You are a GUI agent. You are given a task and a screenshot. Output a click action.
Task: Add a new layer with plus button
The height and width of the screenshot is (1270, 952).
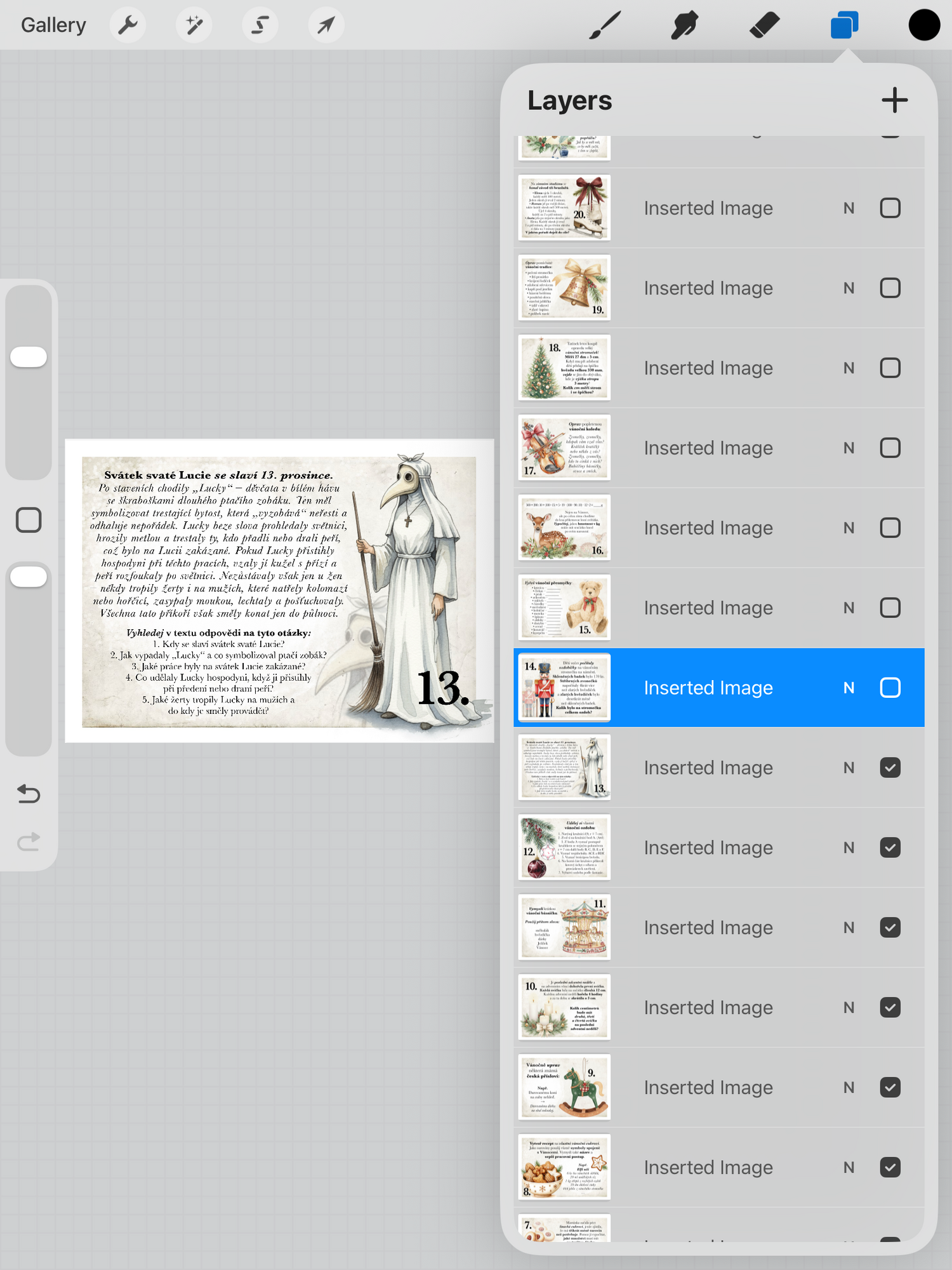(894, 100)
